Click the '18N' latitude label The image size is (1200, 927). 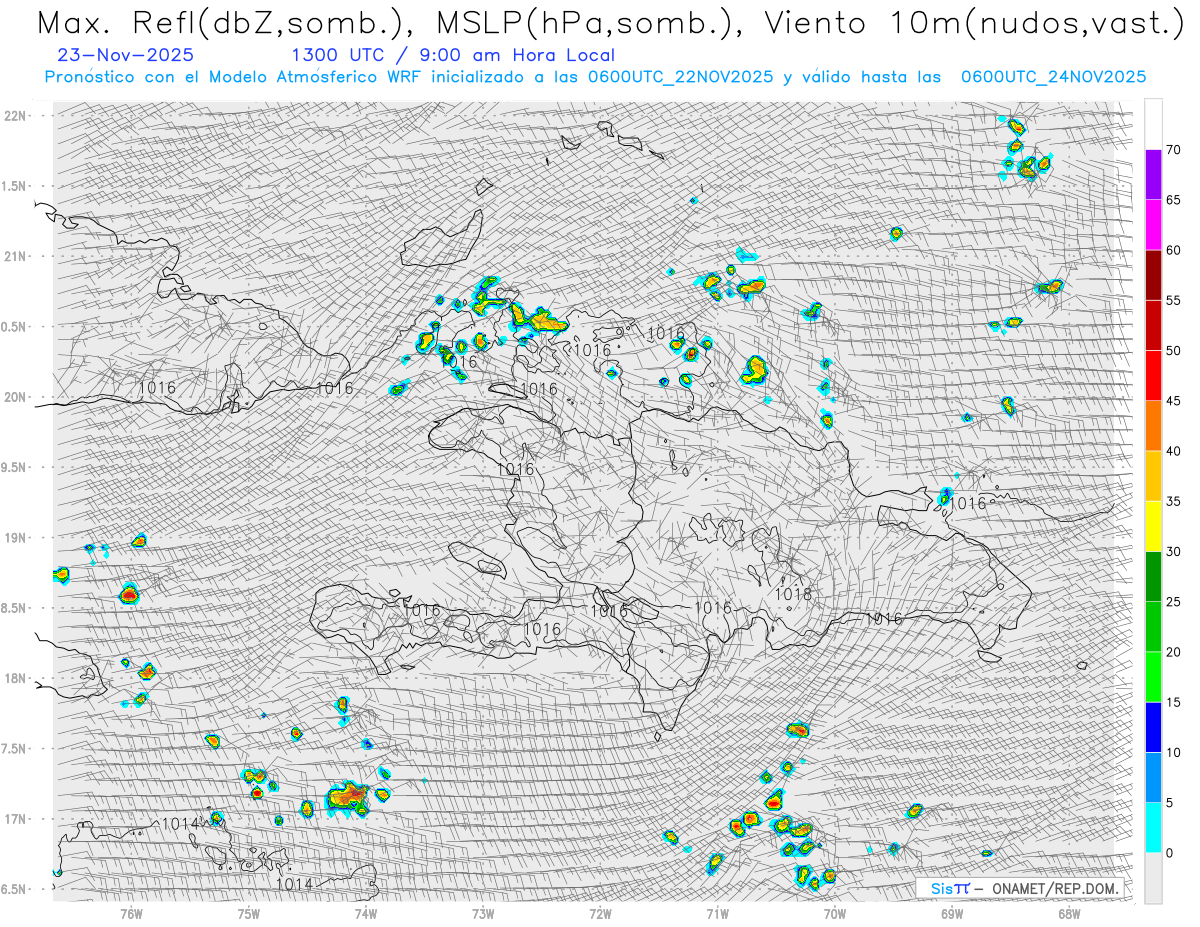[16, 678]
